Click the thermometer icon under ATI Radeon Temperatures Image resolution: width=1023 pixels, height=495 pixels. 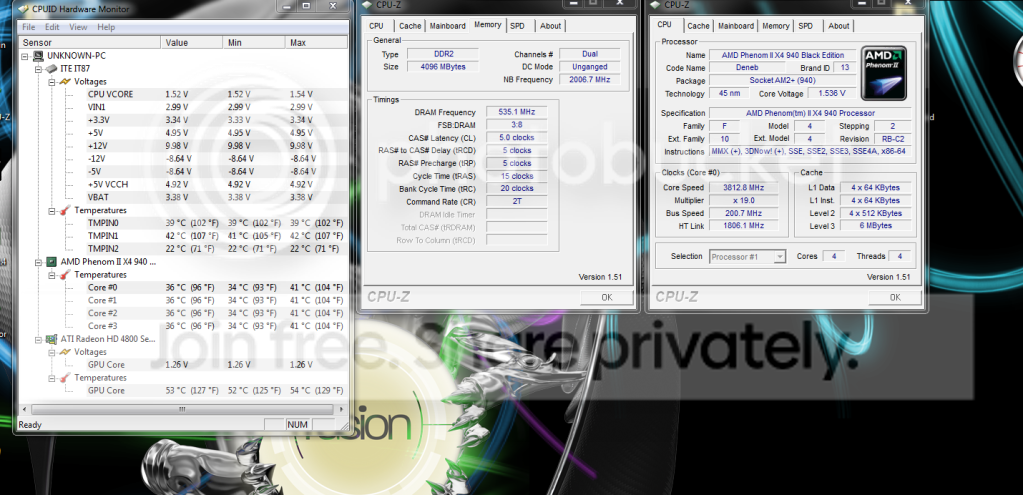point(65,378)
